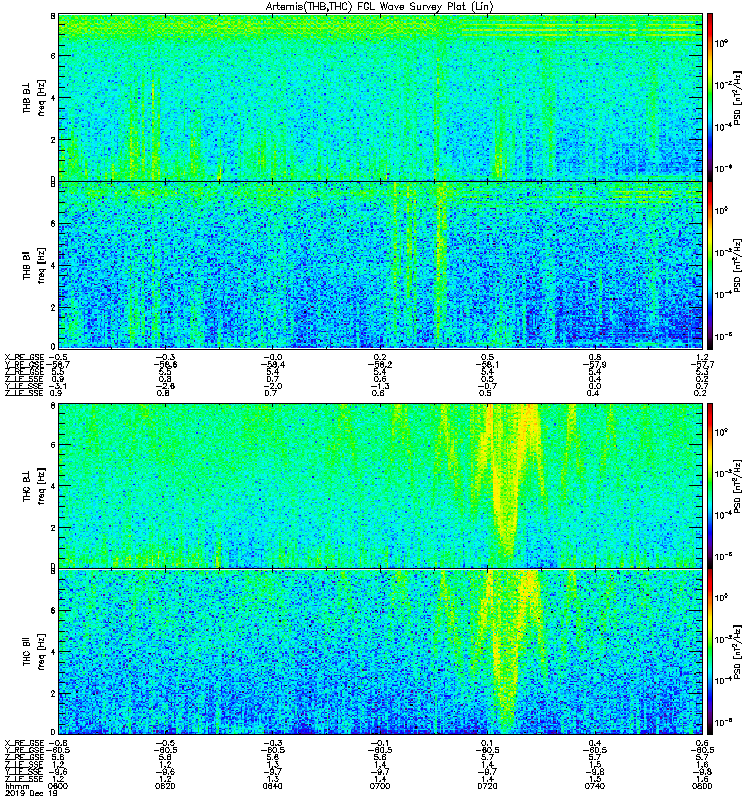This screenshot has width=750, height=800.
Task: Click the '-0.0' X_RE_GSE value under THB
Action: (272, 357)
